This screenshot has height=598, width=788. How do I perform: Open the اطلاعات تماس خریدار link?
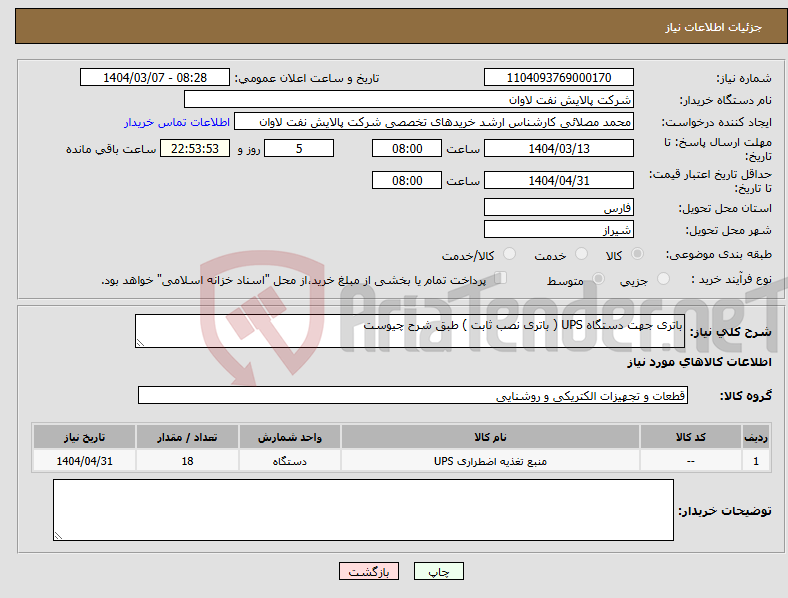coord(177,122)
